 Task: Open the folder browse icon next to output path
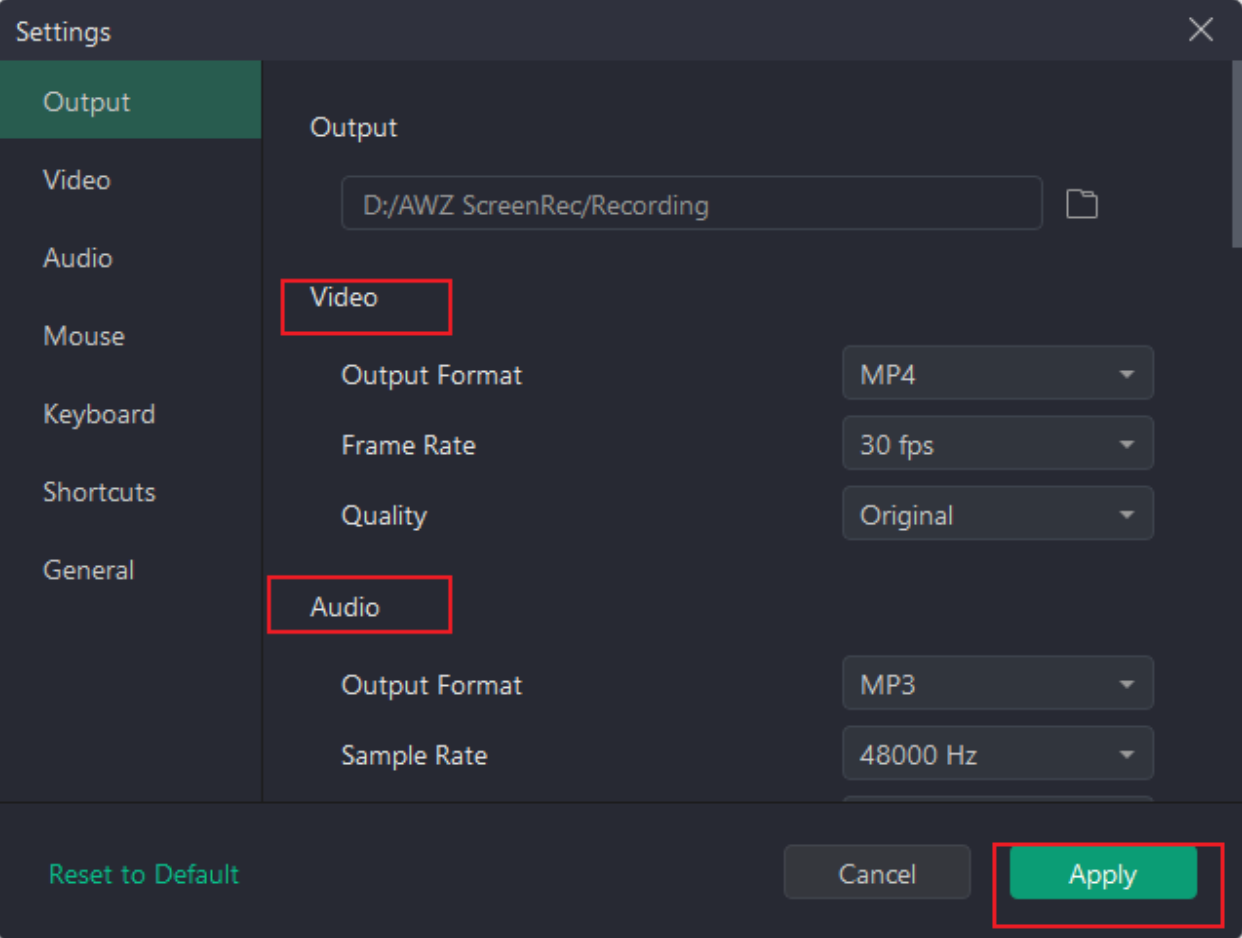[x=1083, y=203]
